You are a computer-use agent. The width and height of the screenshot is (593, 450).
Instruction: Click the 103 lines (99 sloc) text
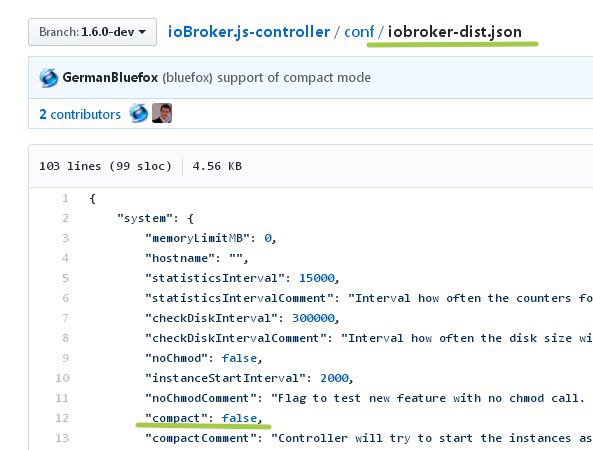[105, 166]
